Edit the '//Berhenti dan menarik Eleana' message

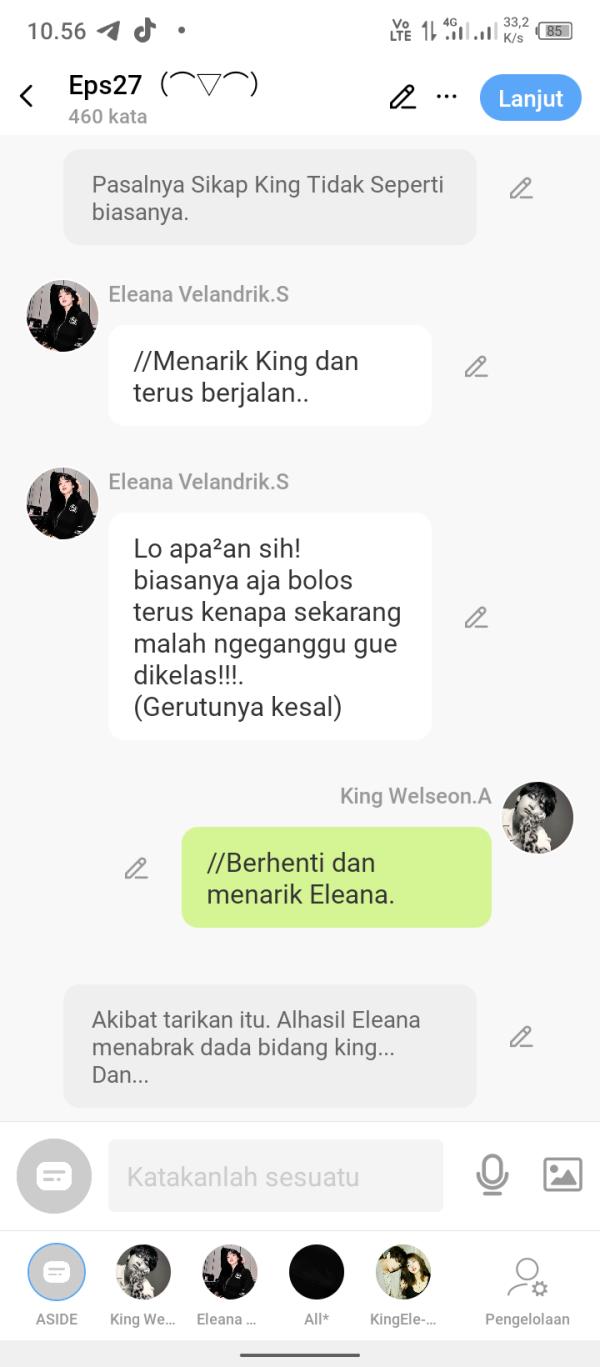pos(136,869)
